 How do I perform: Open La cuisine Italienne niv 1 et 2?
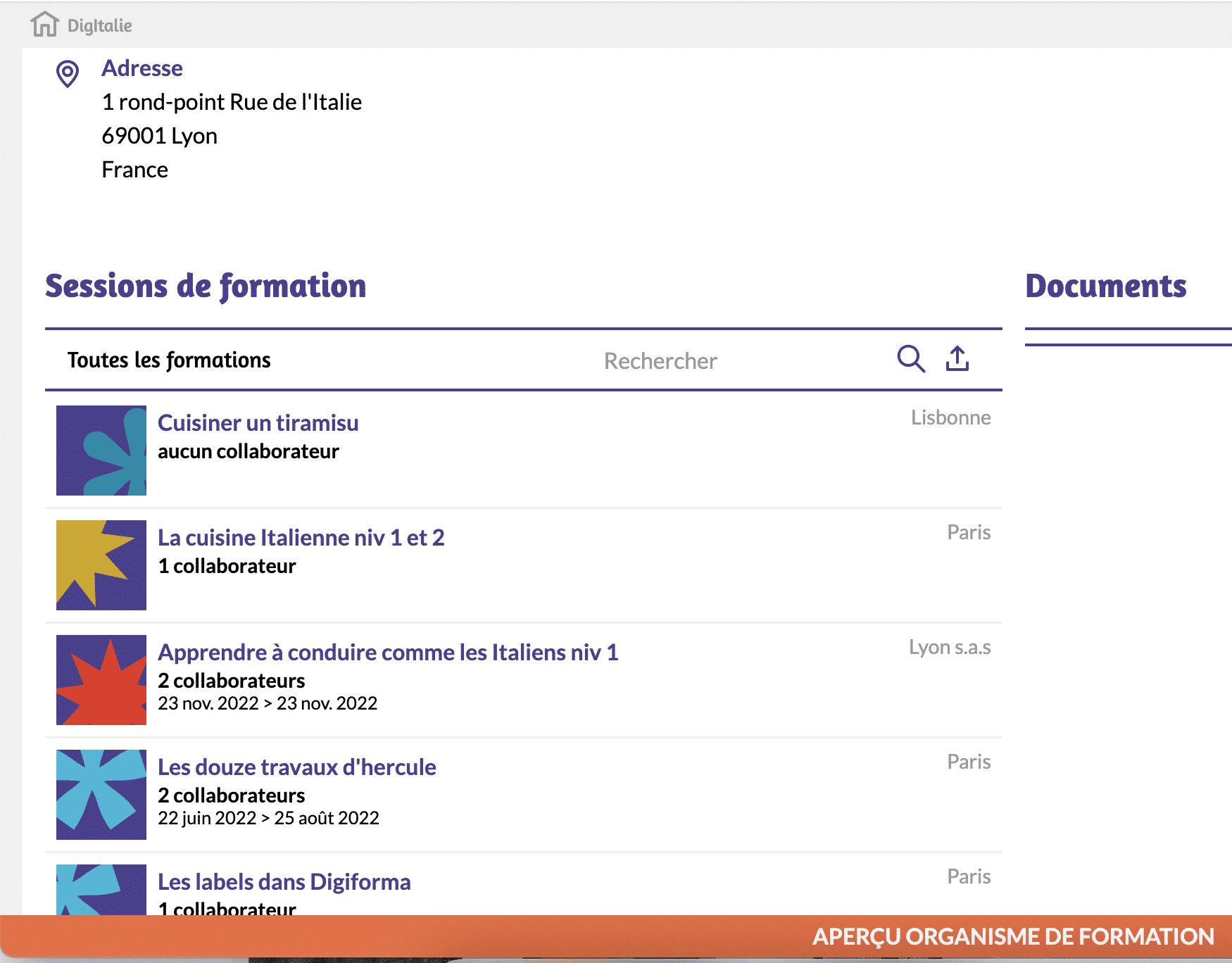[x=301, y=538]
